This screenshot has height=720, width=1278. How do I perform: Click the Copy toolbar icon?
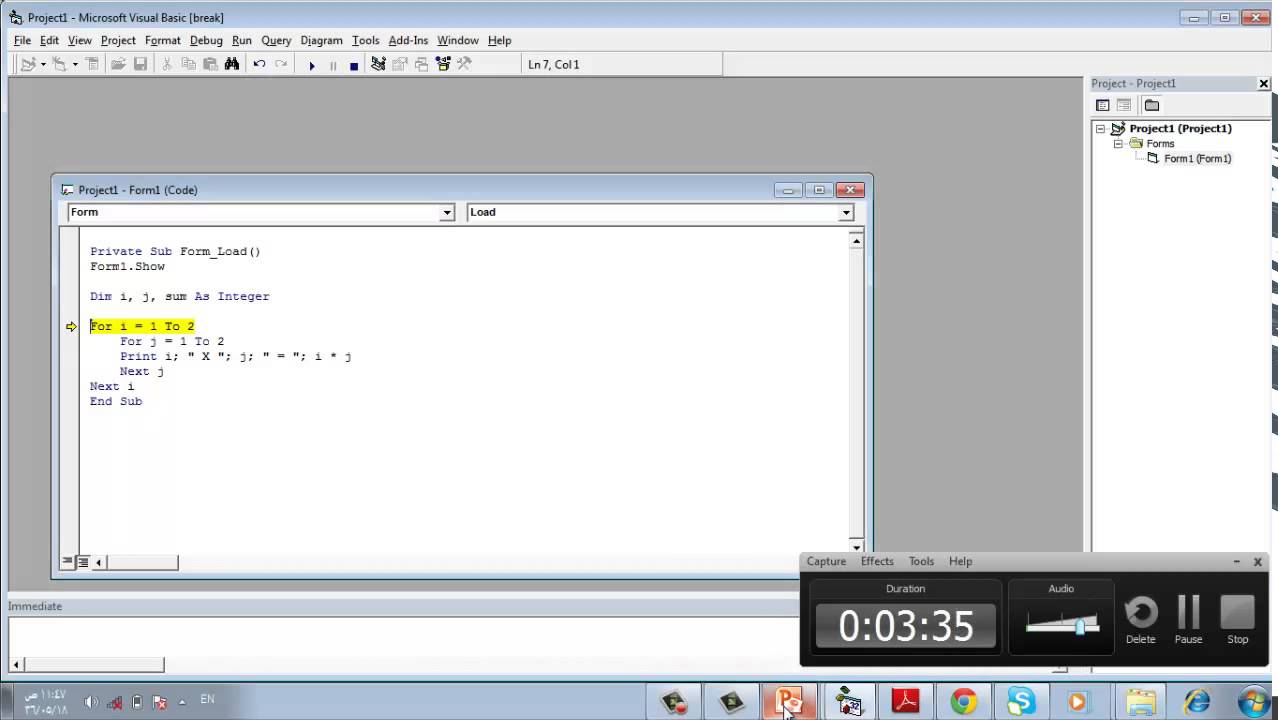[189, 64]
